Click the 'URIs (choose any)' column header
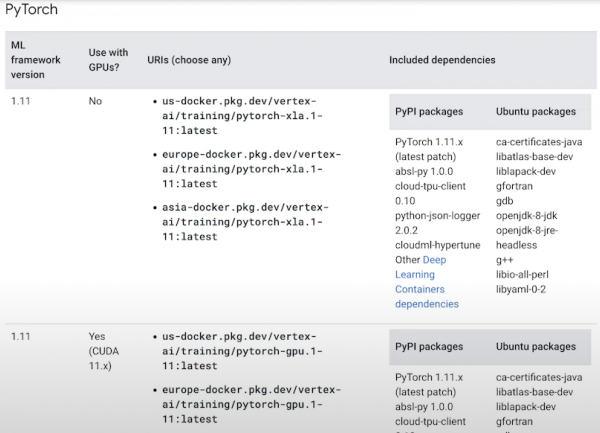 (189, 60)
